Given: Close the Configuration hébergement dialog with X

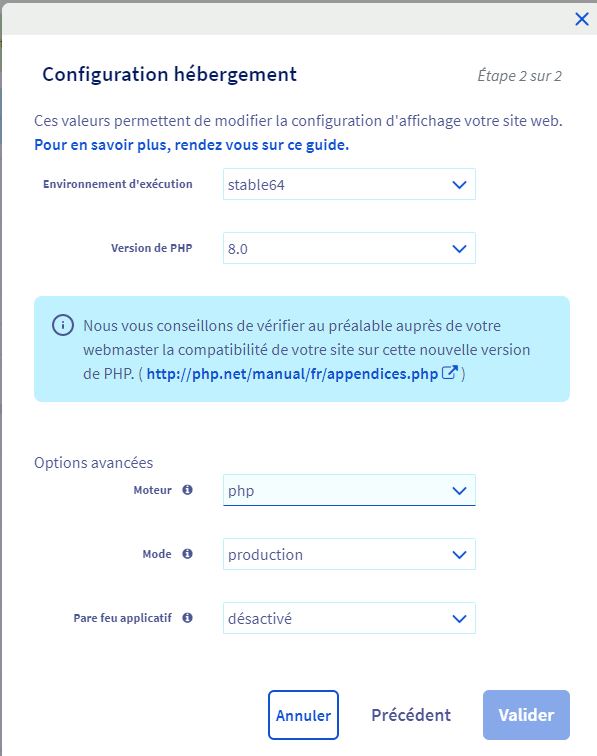Looking at the screenshot, I should tap(582, 19).
